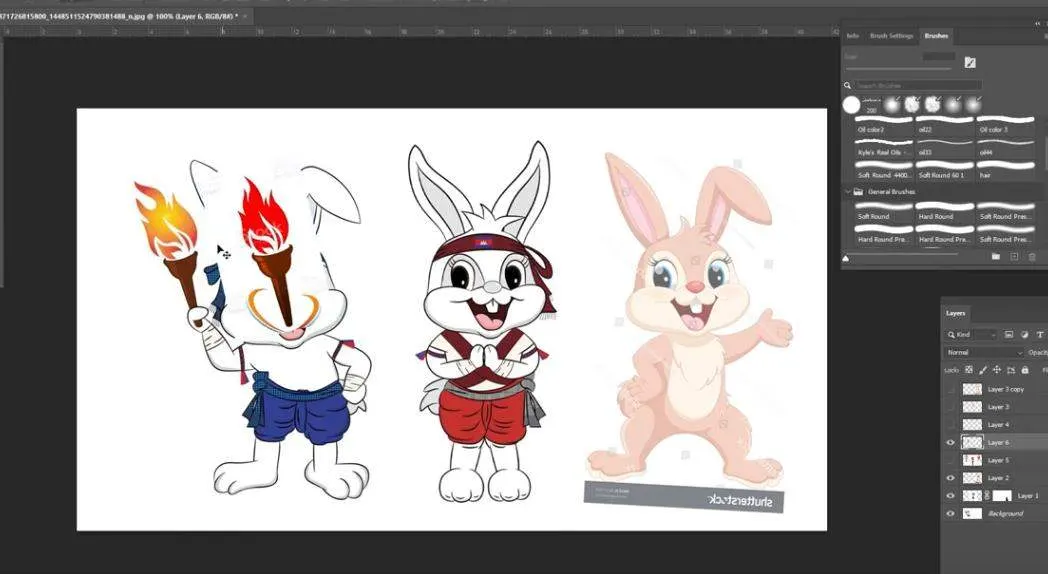Hide Layer 1 with its eye icon
Image resolution: width=1048 pixels, height=574 pixels.
pos(950,496)
